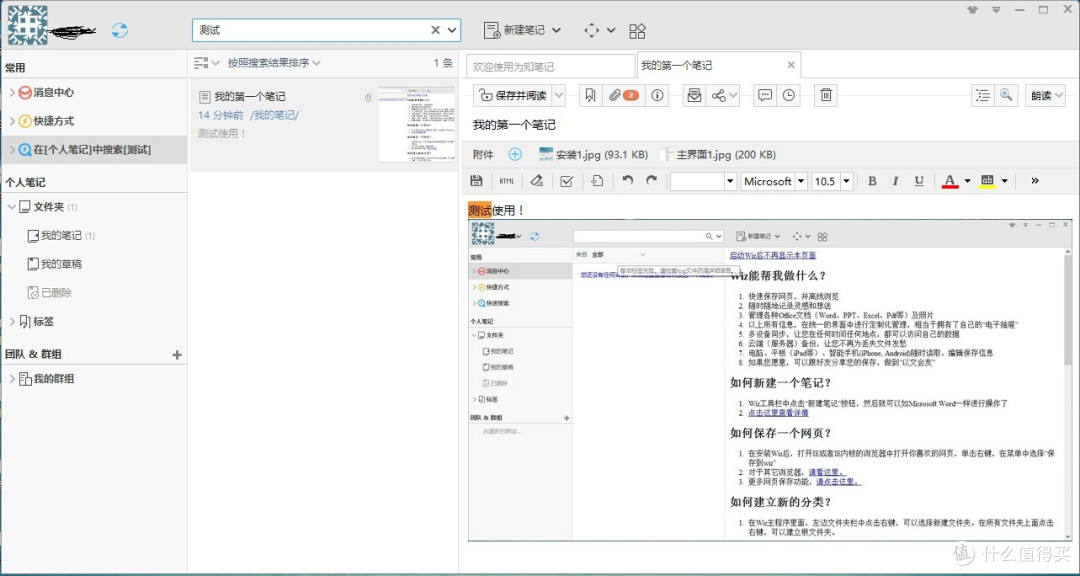Image resolution: width=1080 pixels, height=576 pixels.
Task: Click the comments speech bubble icon
Action: click(765, 96)
